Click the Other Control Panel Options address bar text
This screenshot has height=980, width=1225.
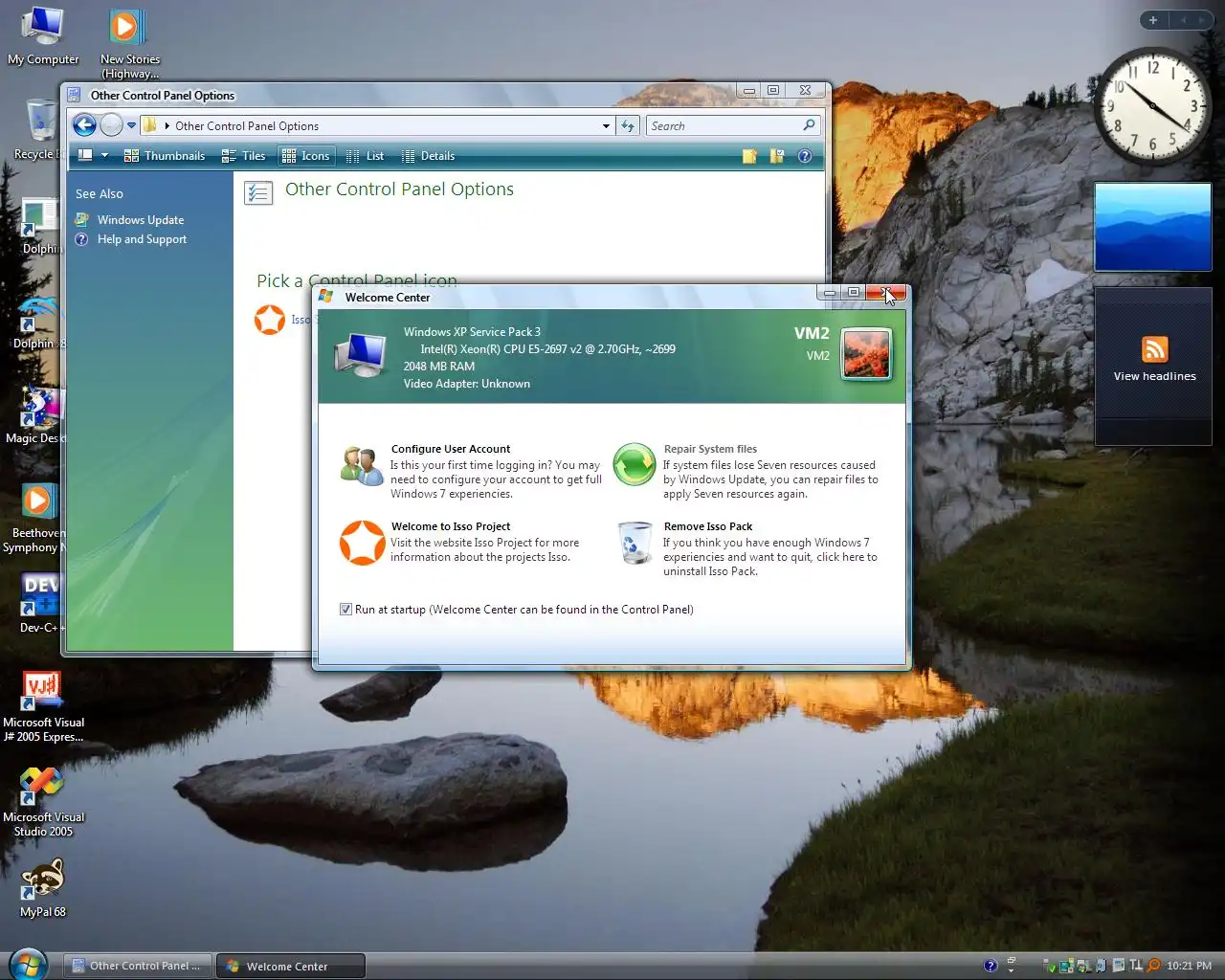pos(247,125)
